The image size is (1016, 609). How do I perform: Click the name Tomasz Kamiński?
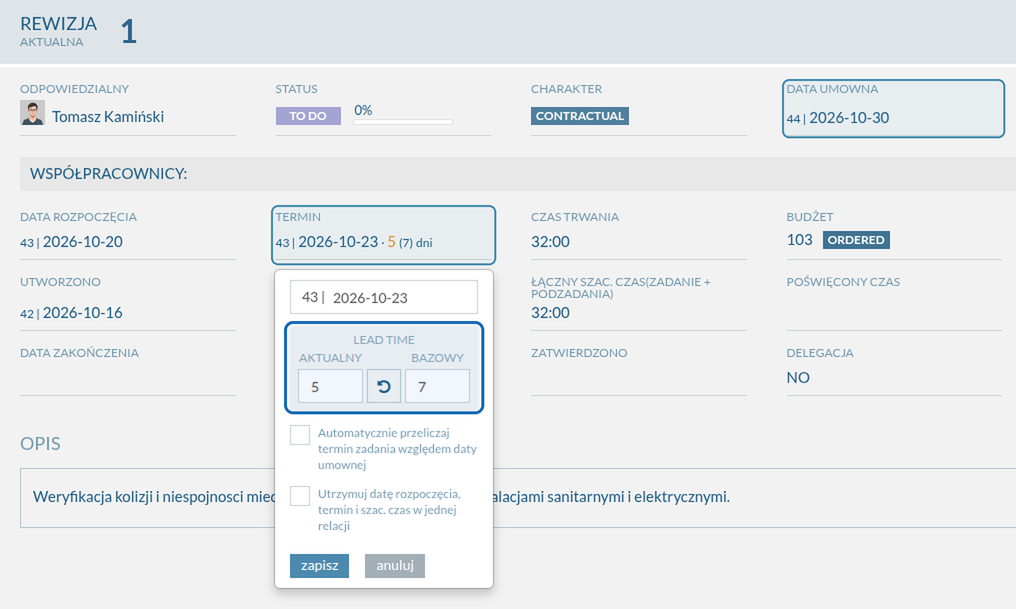click(108, 117)
